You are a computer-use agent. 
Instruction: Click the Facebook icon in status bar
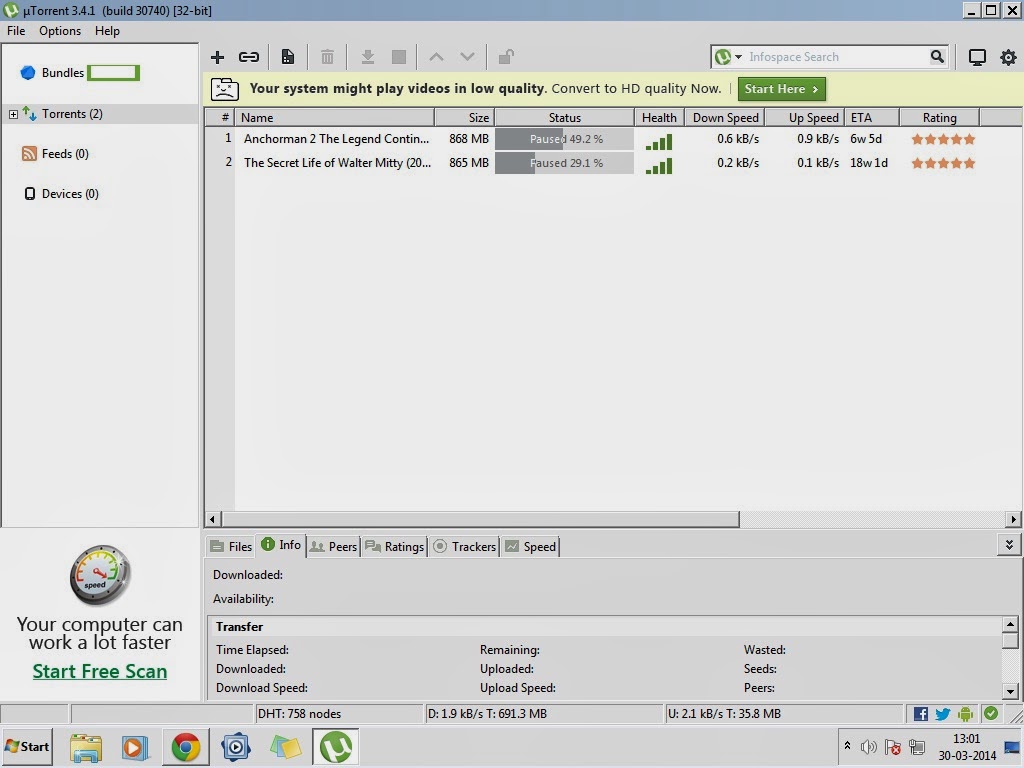[x=920, y=713]
